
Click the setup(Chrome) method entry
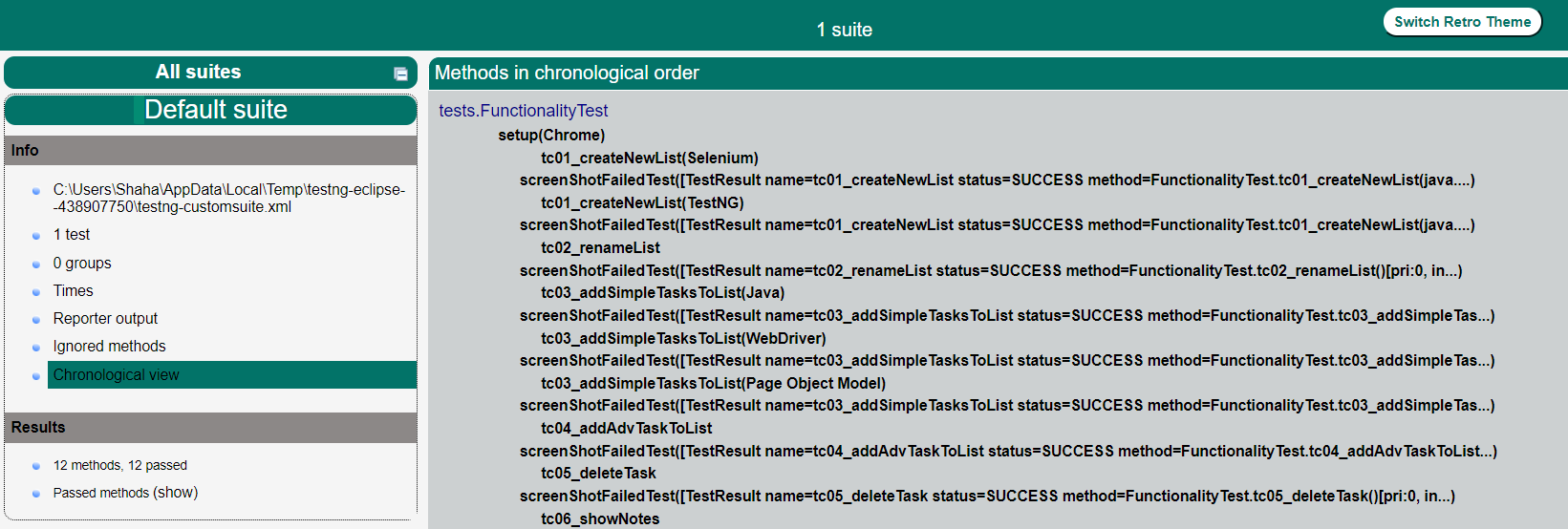pos(551,136)
